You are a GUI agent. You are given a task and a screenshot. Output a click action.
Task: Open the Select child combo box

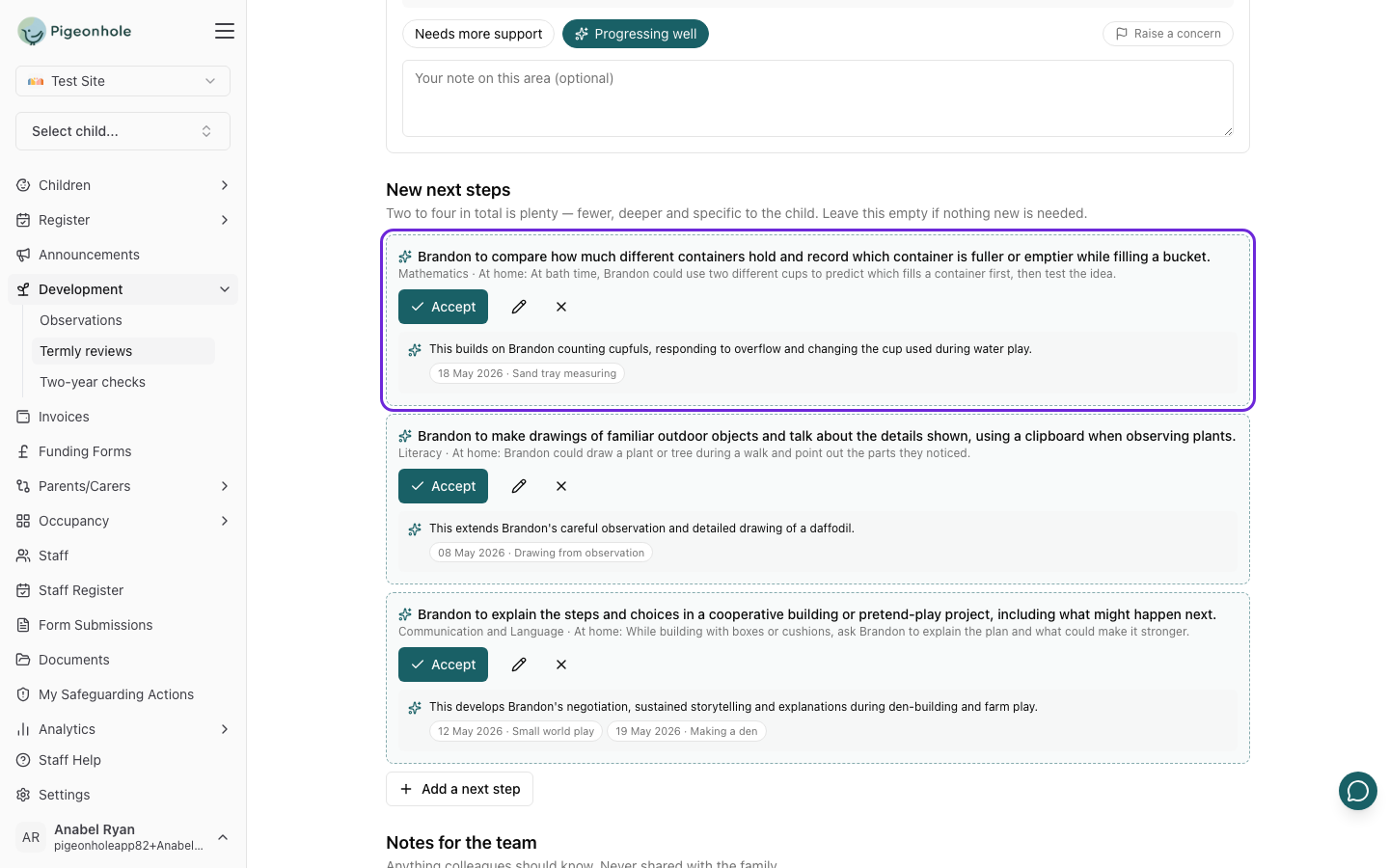[x=123, y=131]
